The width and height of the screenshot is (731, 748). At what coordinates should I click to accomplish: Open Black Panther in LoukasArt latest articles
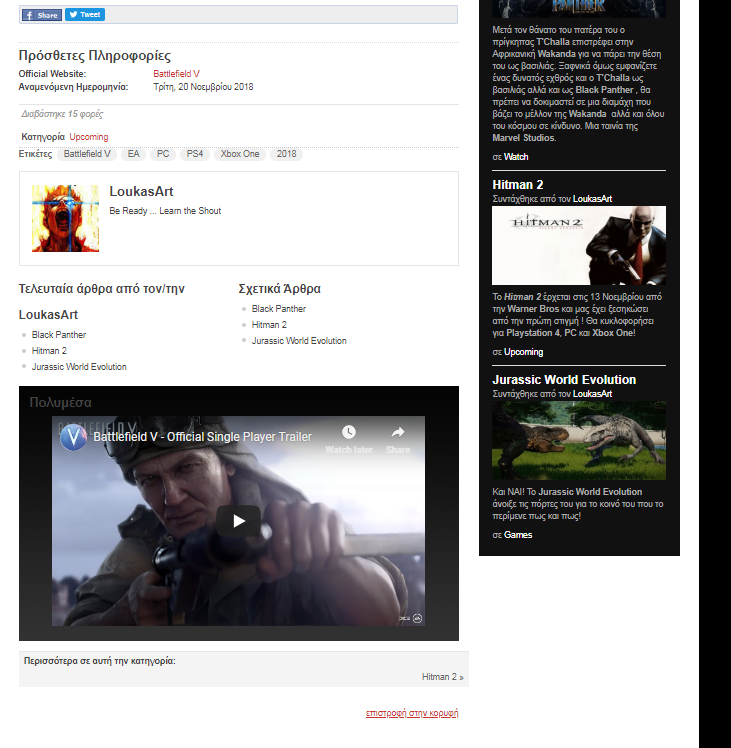59,335
